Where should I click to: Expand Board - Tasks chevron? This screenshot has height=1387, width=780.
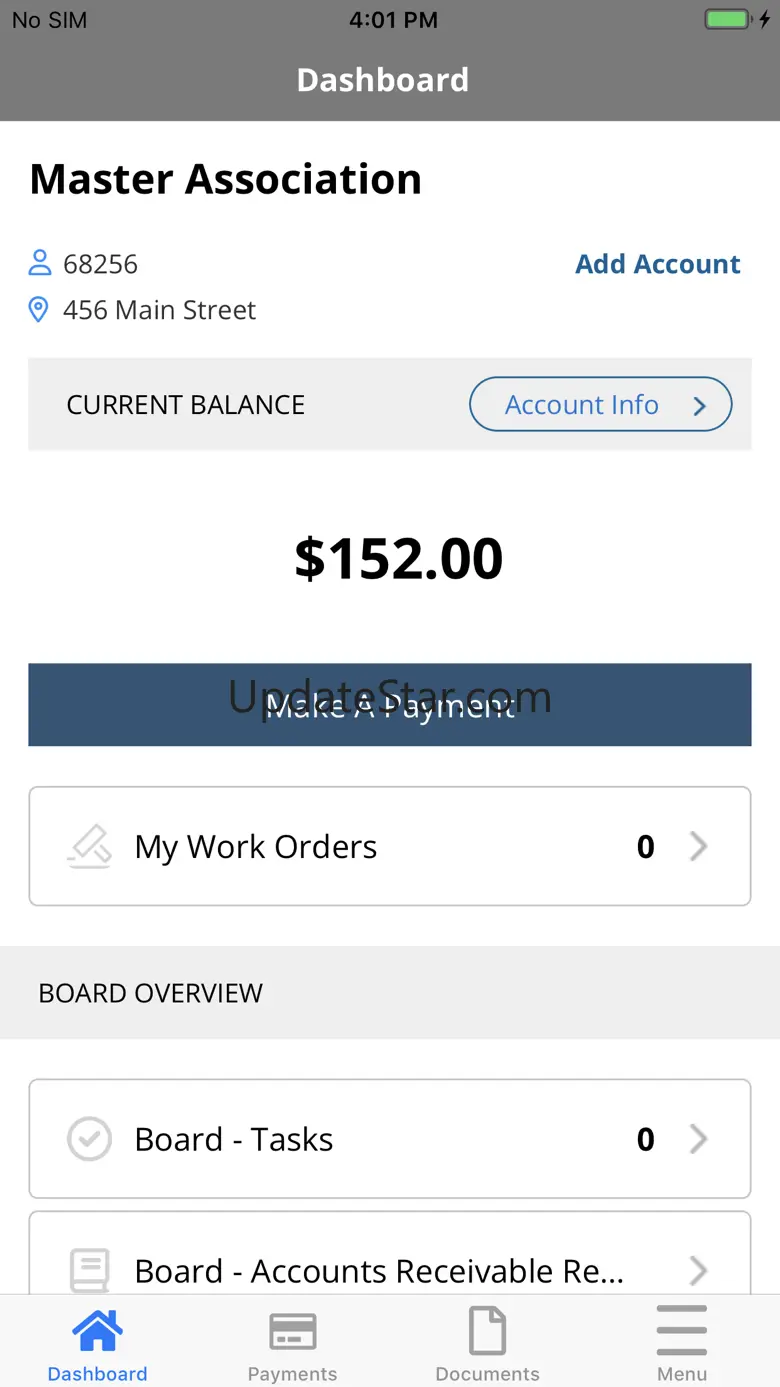[699, 1139]
